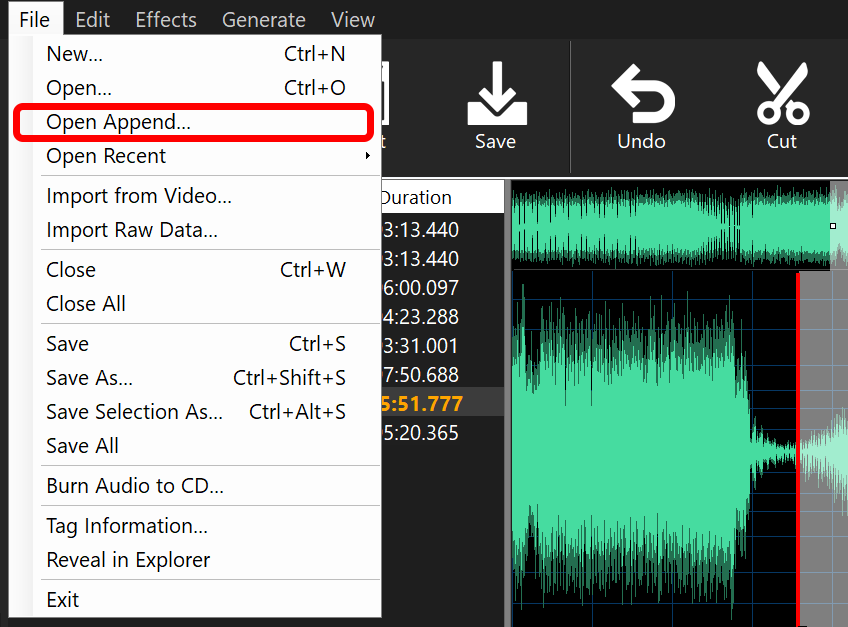Select Save Selection As... entry
848x627 pixels.
pos(197,412)
